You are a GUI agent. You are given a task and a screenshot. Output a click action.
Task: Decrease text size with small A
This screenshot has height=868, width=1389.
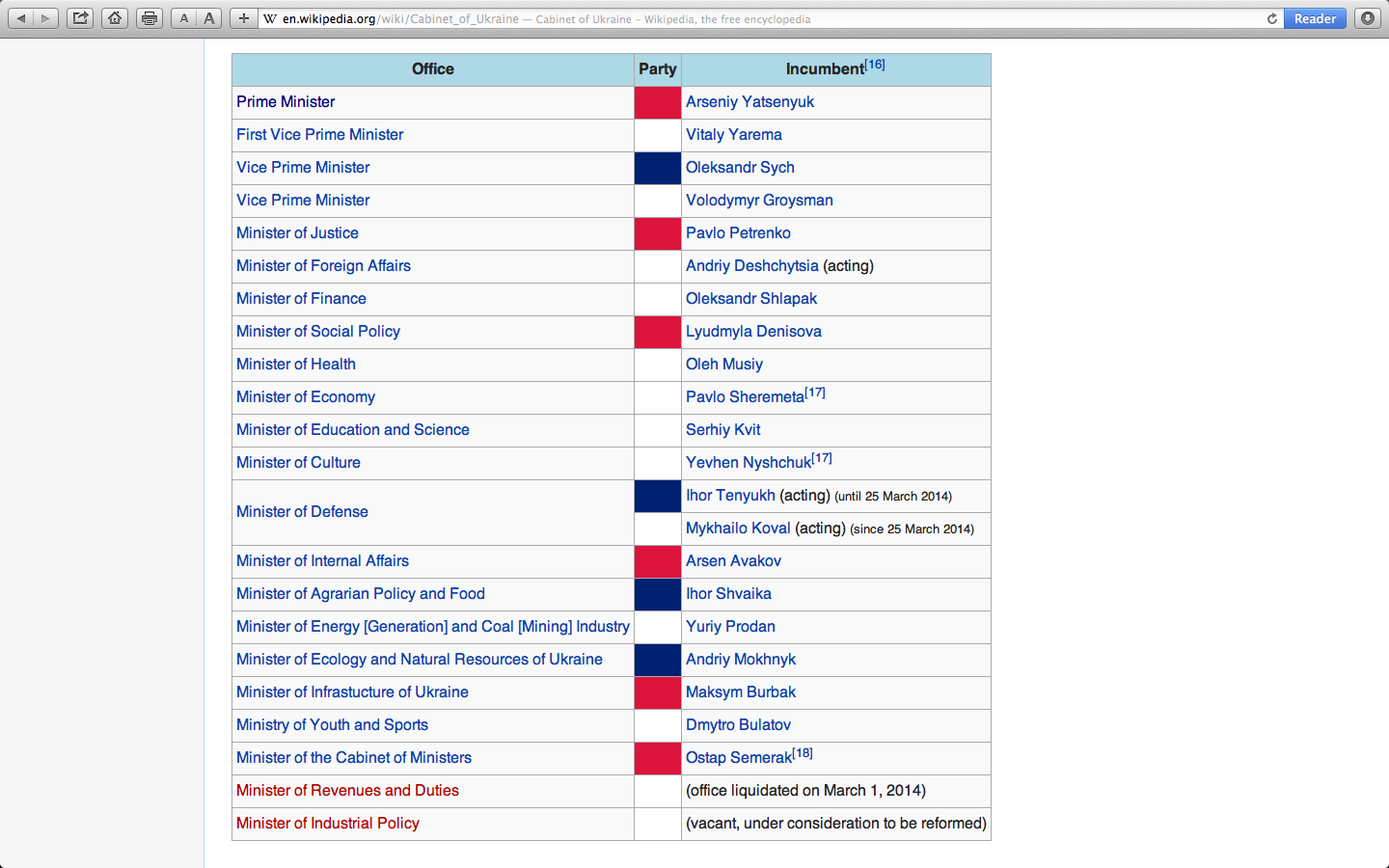click(184, 18)
